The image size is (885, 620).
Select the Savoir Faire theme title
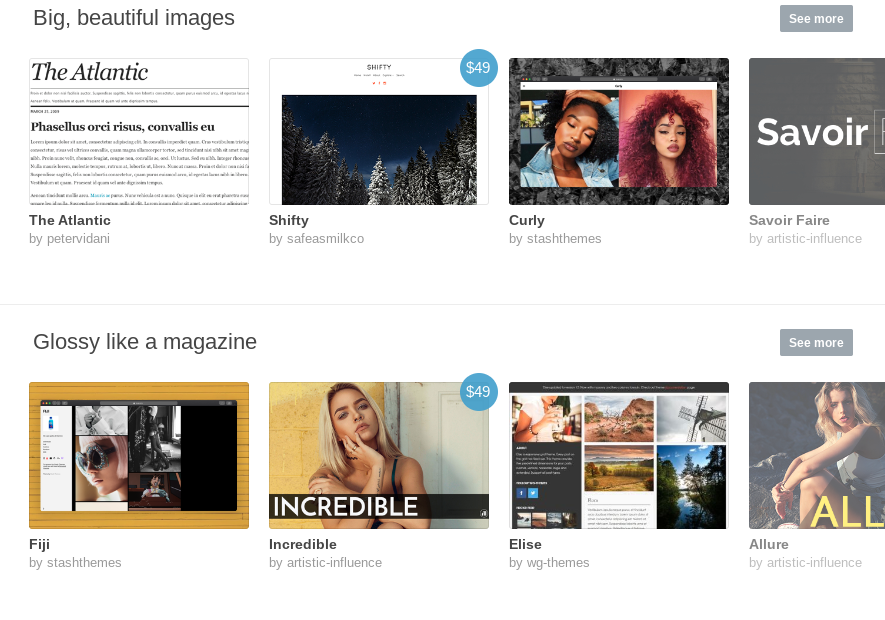[x=789, y=220]
